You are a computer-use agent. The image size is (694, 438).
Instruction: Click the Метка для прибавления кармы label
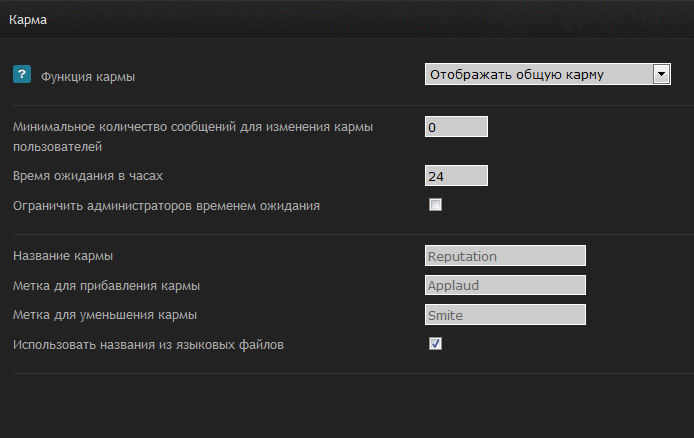(x=106, y=286)
